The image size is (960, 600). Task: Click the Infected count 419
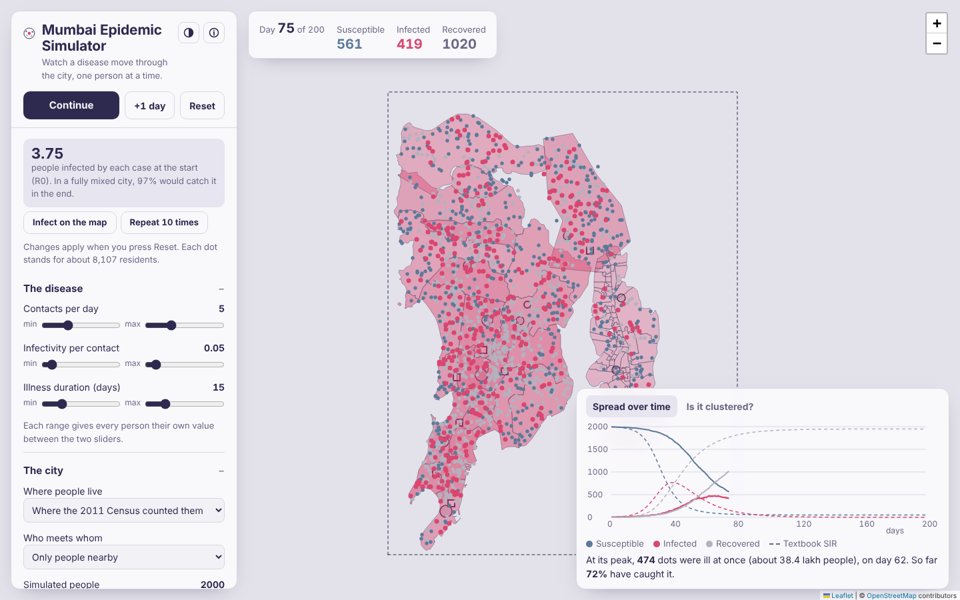(x=409, y=44)
